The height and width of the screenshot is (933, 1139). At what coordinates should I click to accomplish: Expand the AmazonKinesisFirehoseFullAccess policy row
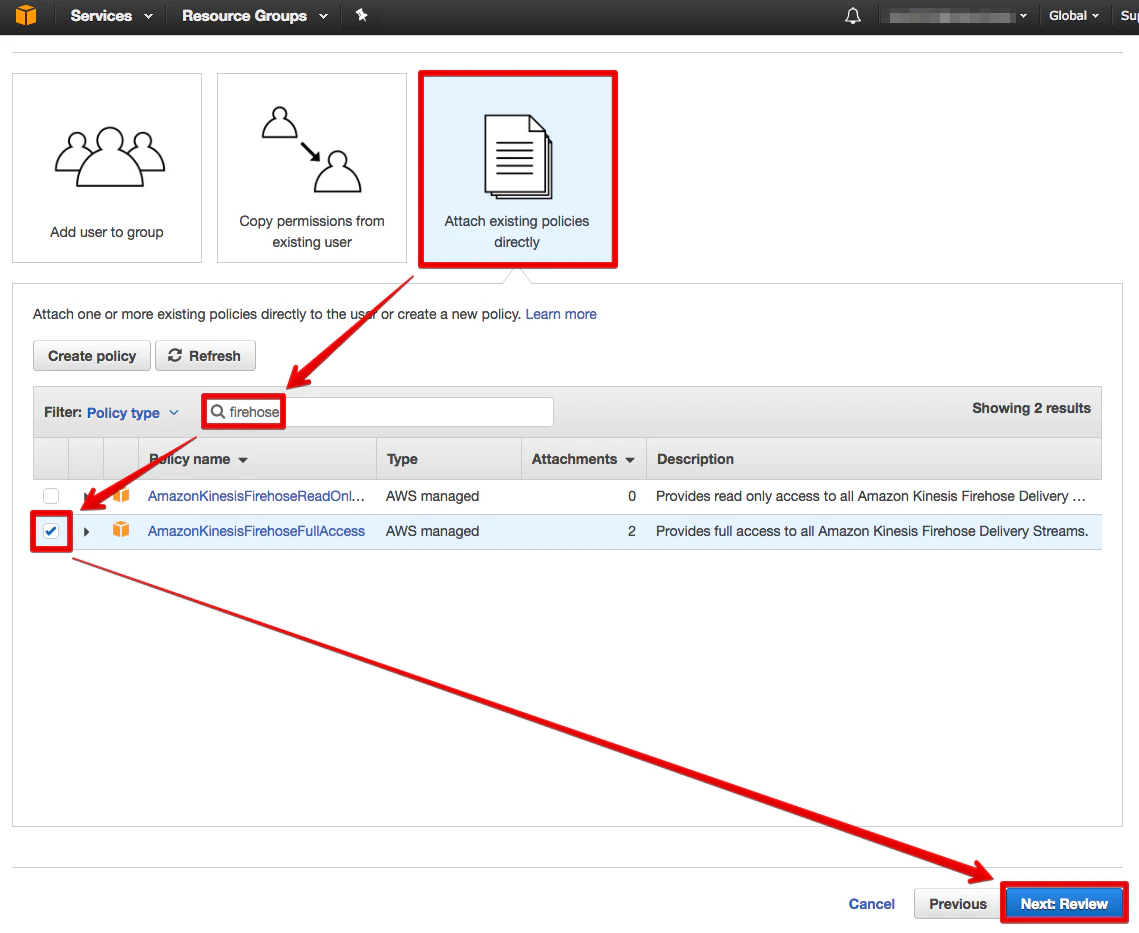(86, 532)
